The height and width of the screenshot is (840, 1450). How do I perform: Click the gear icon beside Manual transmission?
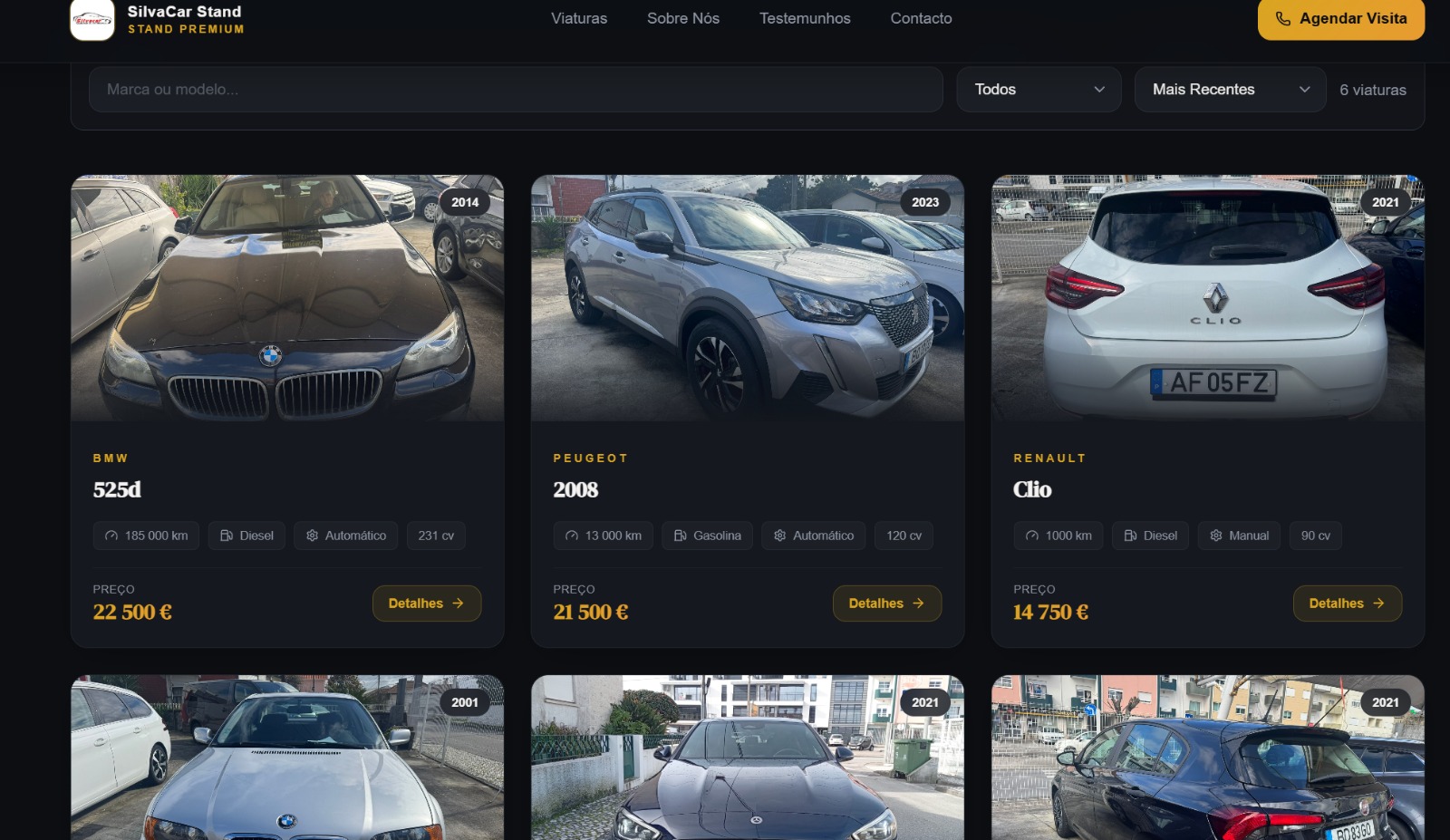(x=1216, y=536)
